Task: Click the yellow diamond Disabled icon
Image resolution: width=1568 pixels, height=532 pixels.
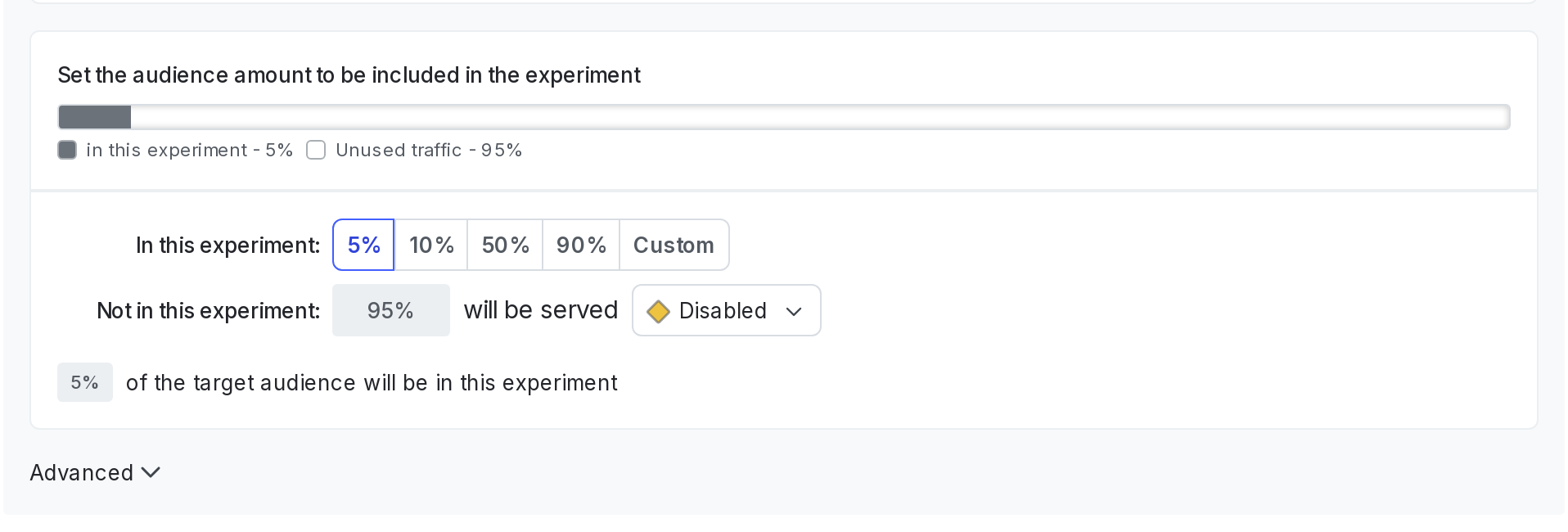Action: tap(658, 311)
